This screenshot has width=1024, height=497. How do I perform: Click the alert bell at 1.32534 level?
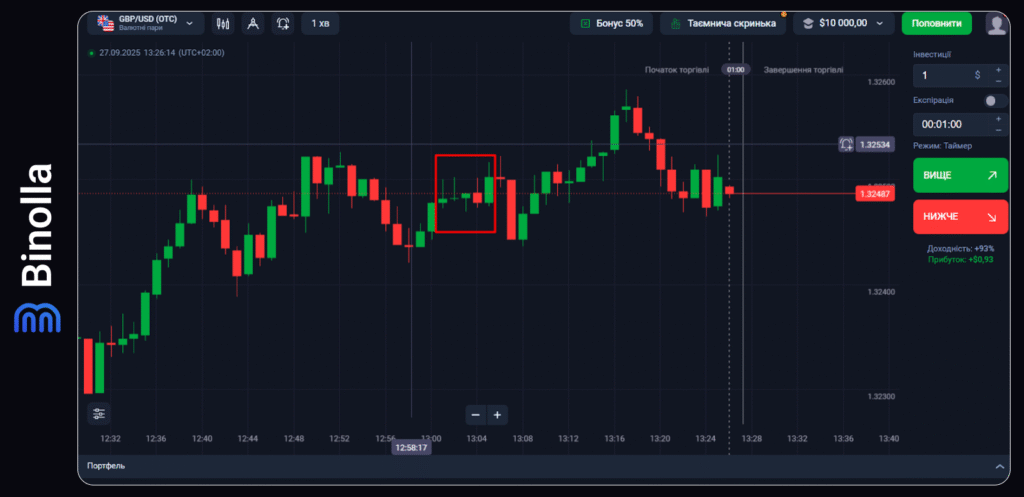pyautogui.click(x=846, y=145)
